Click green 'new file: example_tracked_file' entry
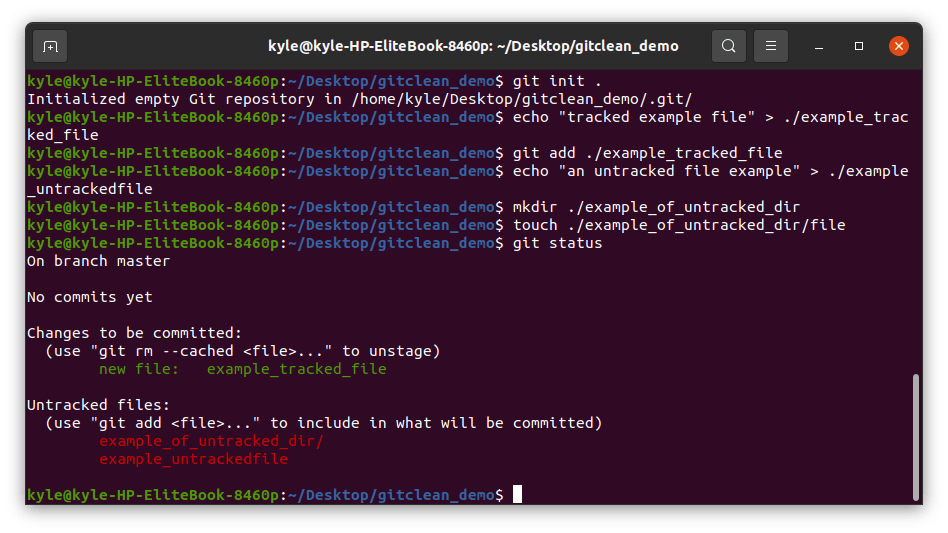 pos(242,369)
